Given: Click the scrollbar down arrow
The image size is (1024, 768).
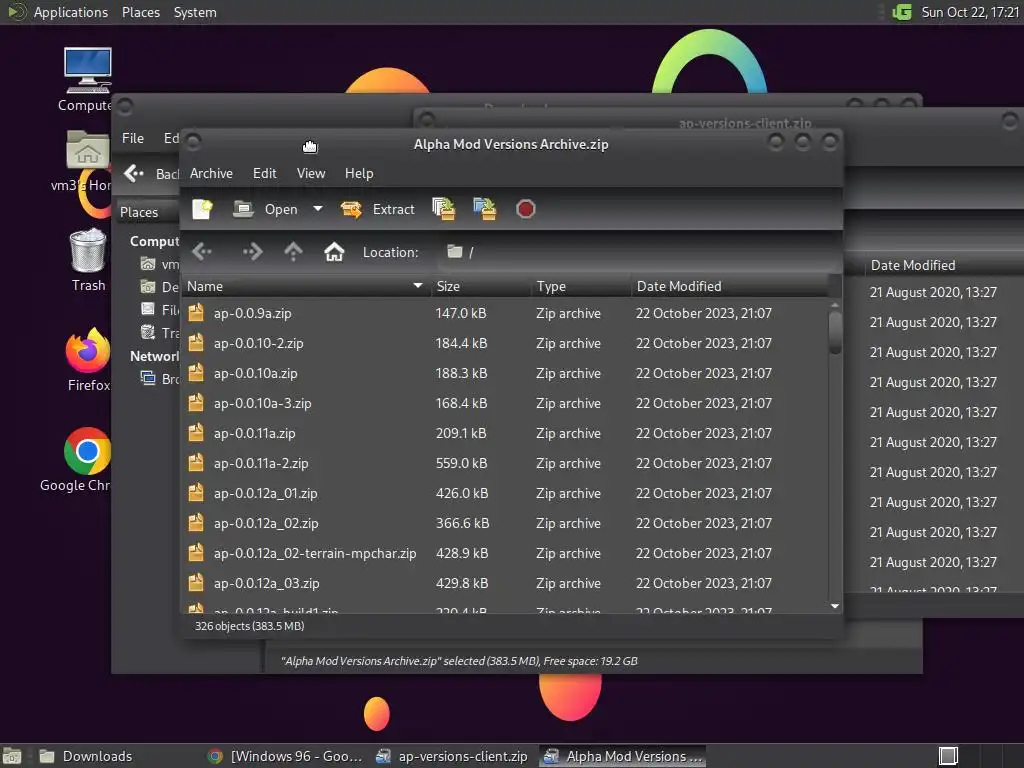Looking at the screenshot, I should coord(835,606).
